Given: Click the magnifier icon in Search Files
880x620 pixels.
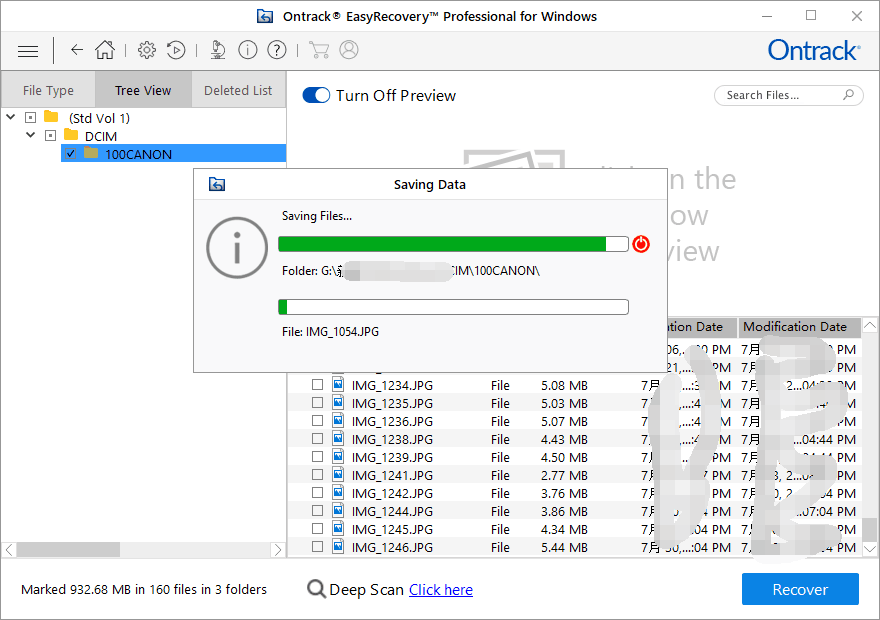Looking at the screenshot, I should click(849, 95).
